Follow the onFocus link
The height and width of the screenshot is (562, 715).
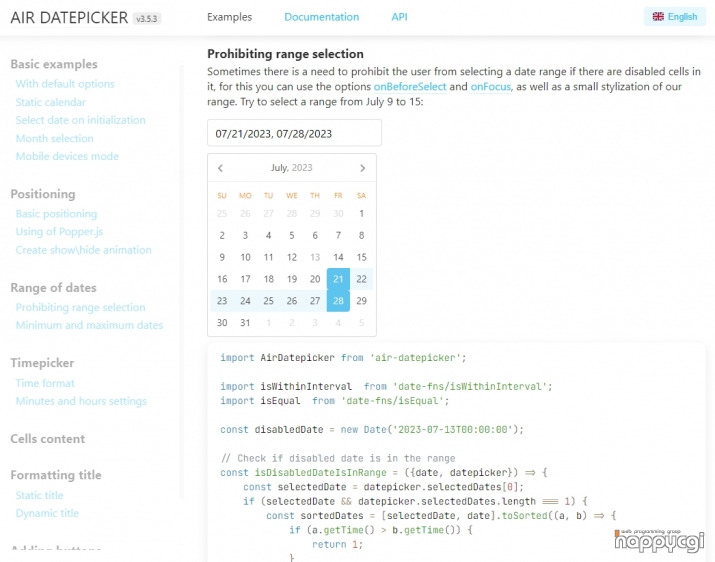491,87
